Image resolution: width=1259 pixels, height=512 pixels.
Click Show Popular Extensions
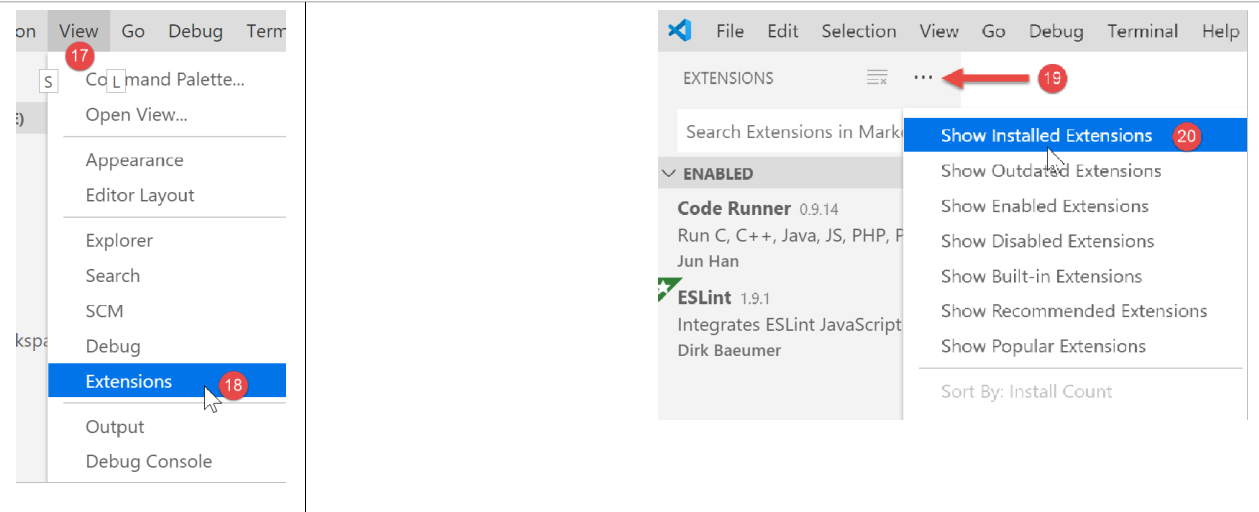(x=1043, y=346)
